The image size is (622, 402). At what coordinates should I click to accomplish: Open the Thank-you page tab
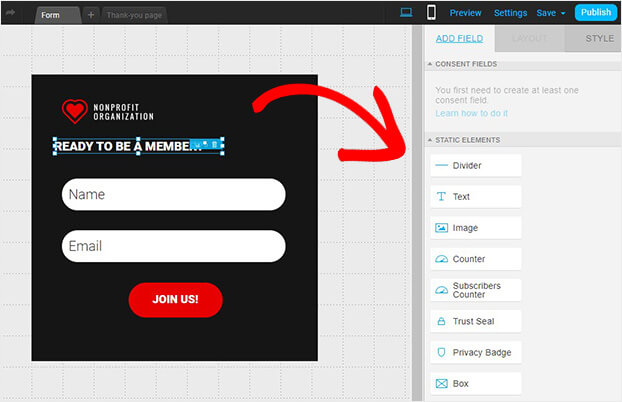134,15
